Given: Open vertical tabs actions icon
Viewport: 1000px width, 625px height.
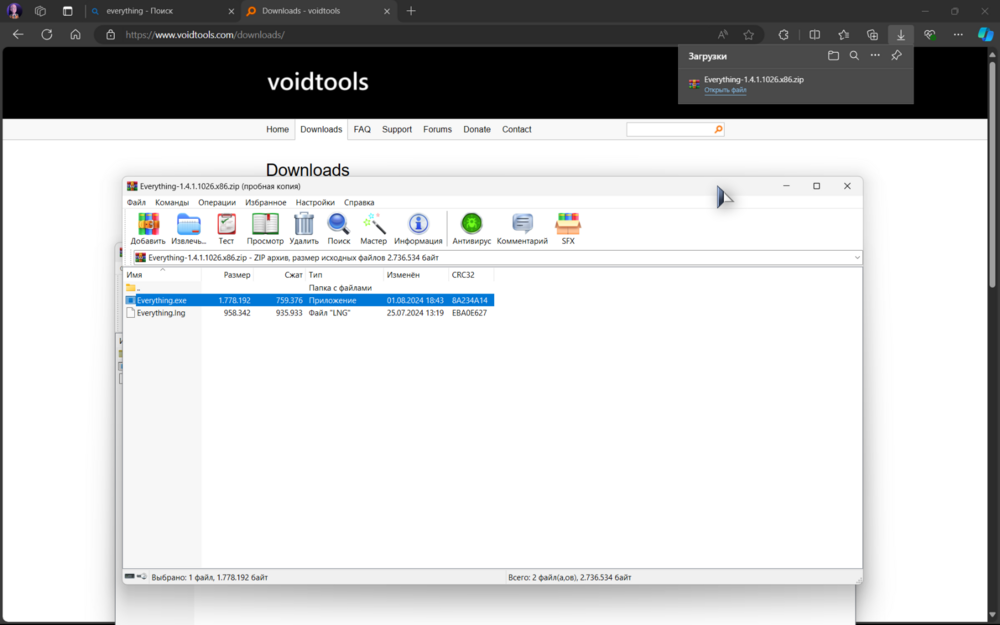Looking at the screenshot, I should 68,11.
